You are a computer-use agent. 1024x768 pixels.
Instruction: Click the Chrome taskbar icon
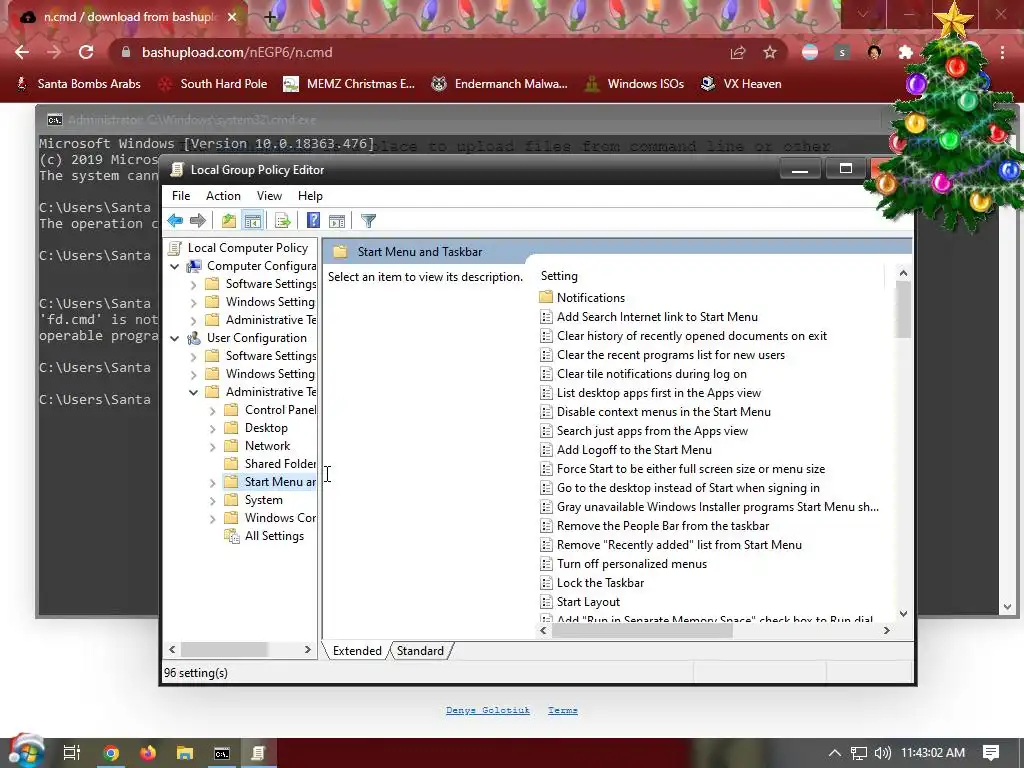tap(111, 753)
